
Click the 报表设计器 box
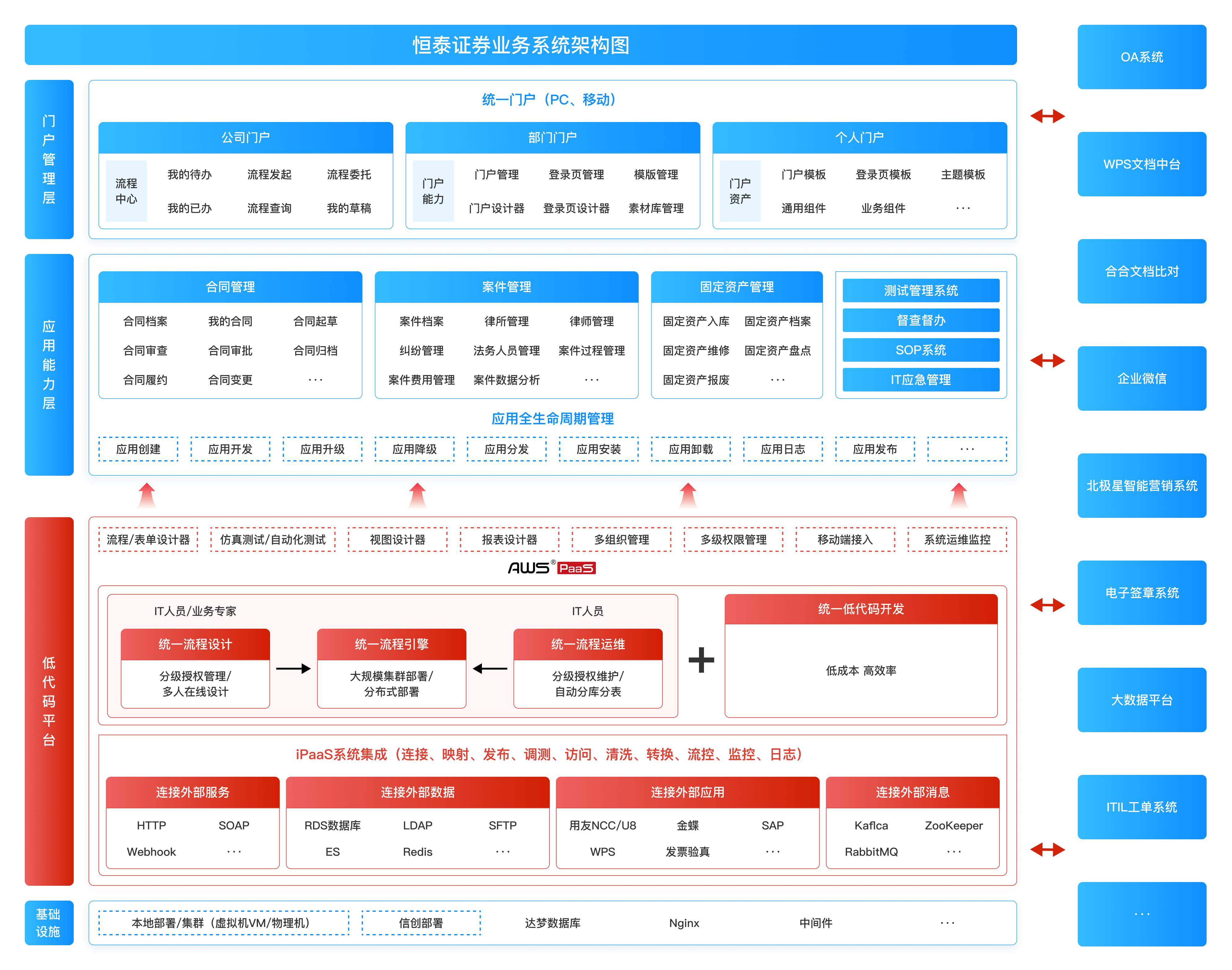tap(509, 540)
